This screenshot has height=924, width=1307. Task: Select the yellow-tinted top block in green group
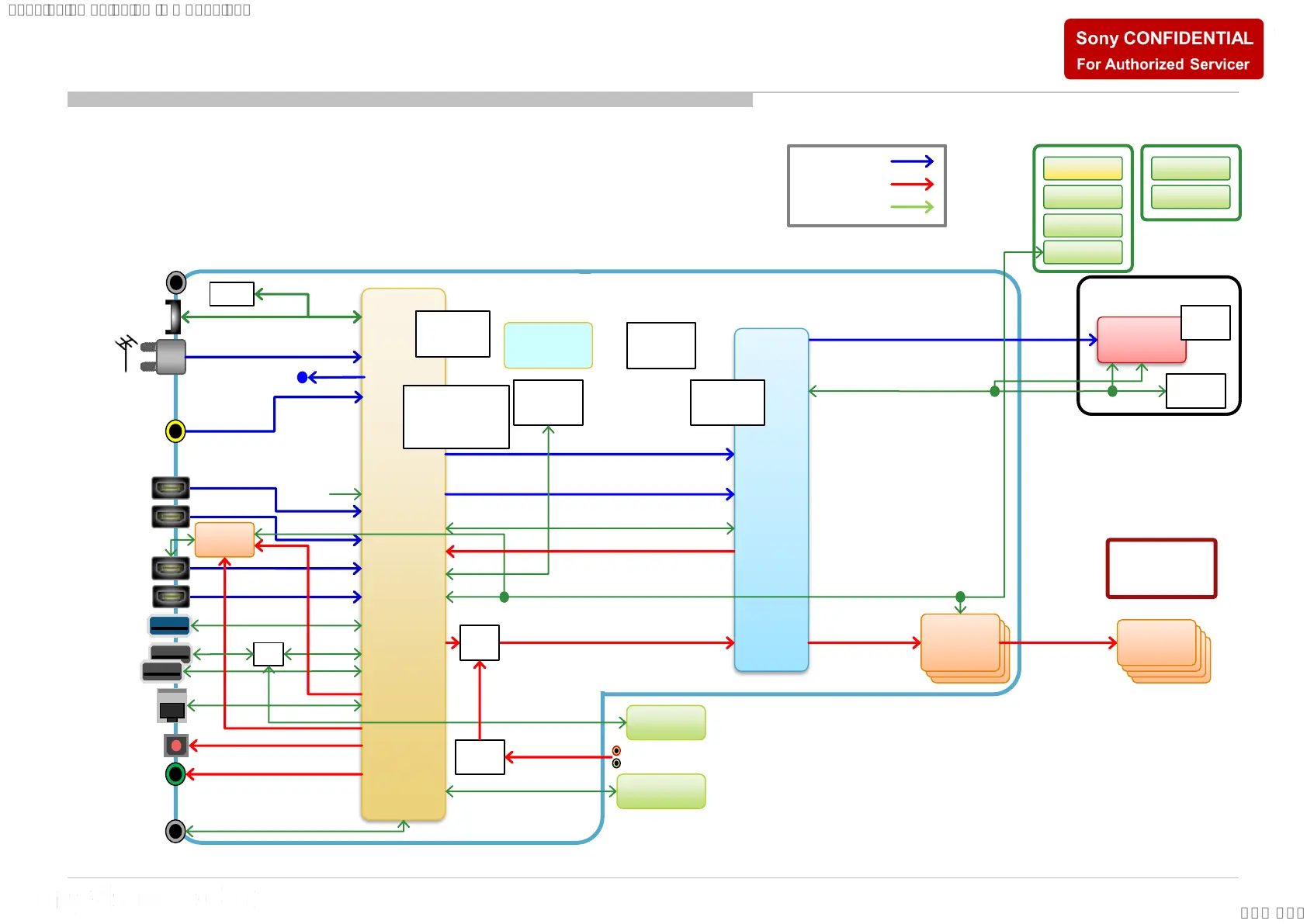[x=1083, y=168]
